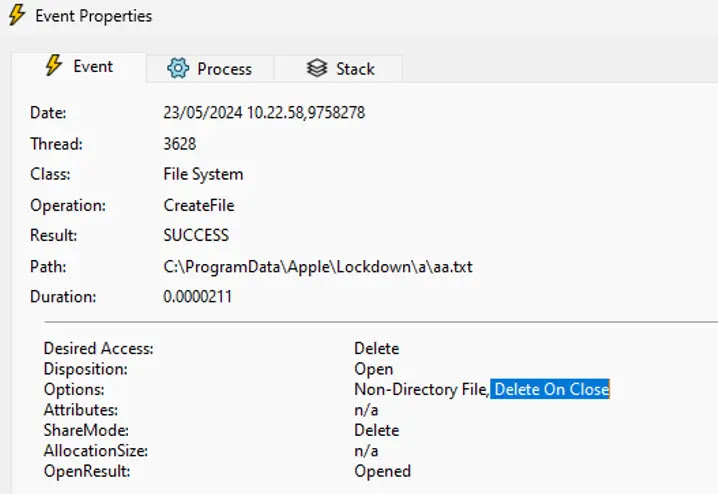Select the File System class value
Viewport: 718px width, 494px height.
pyautogui.click(x=203, y=174)
